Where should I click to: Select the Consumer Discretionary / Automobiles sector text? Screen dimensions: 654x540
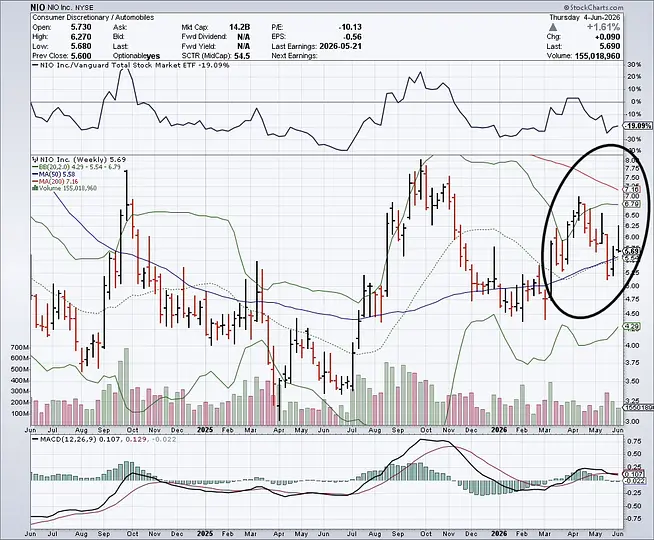point(93,17)
